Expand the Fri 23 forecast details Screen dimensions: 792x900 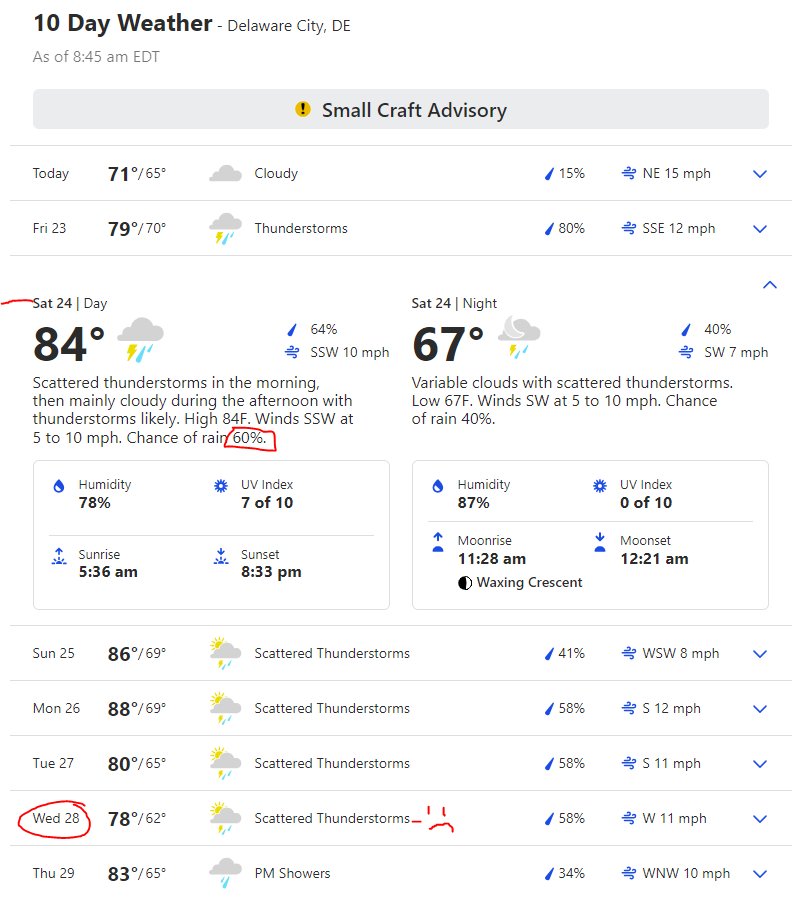click(x=760, y=229)
